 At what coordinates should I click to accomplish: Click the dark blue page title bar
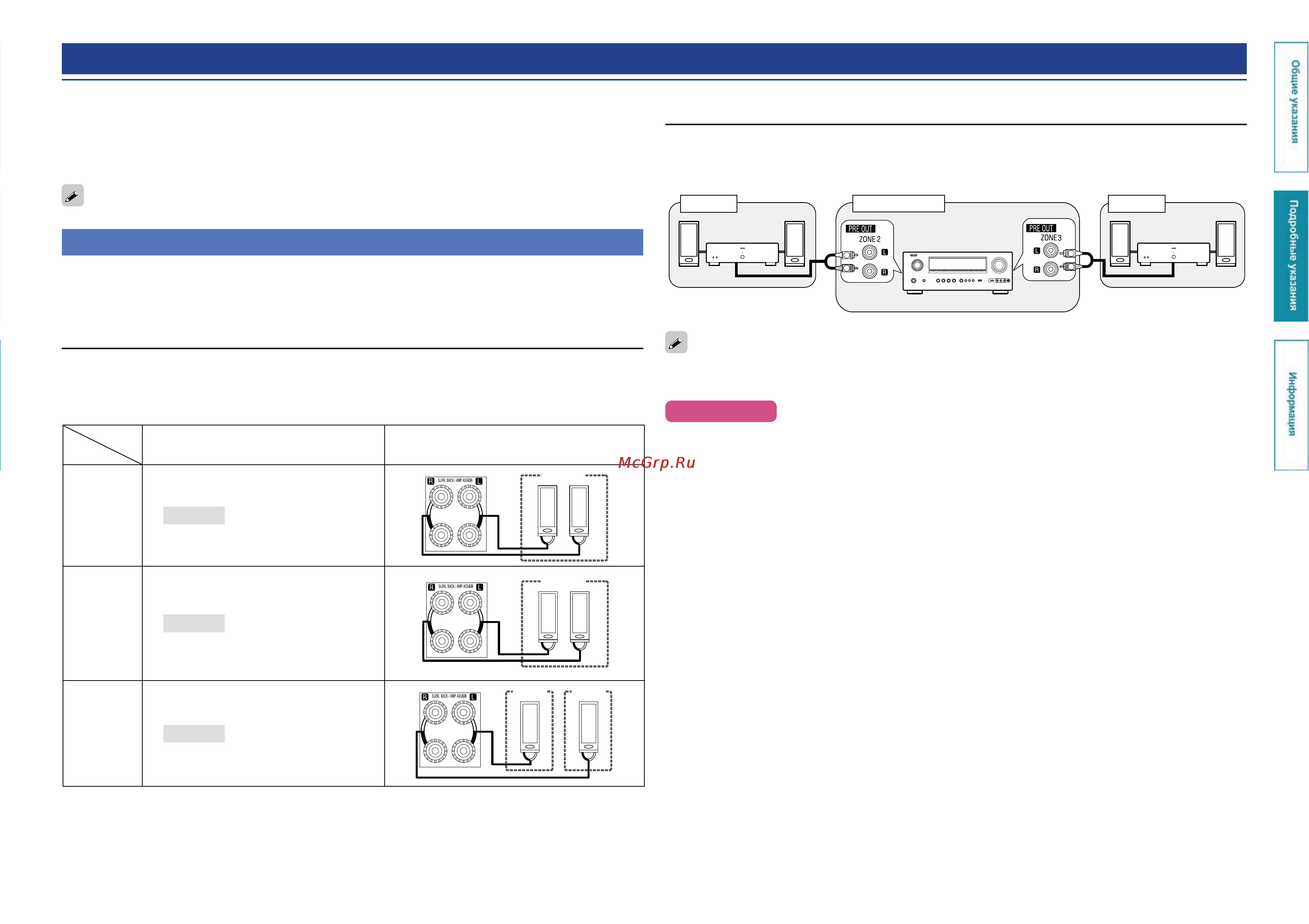(654, 59)
